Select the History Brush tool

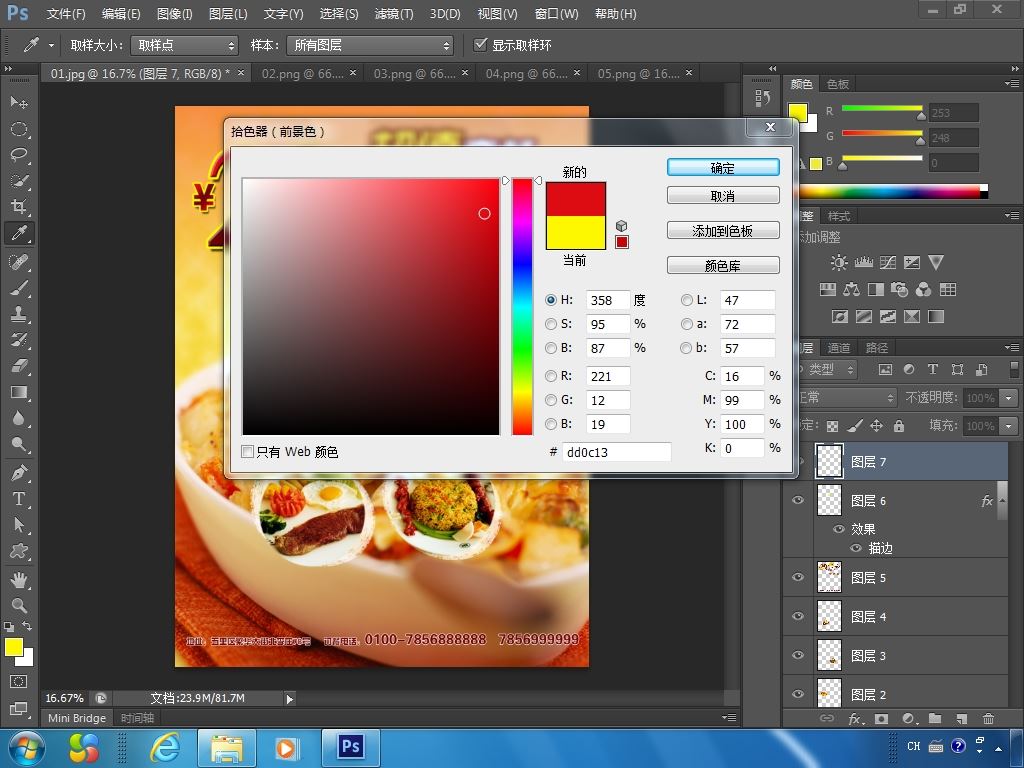(18, 340)
